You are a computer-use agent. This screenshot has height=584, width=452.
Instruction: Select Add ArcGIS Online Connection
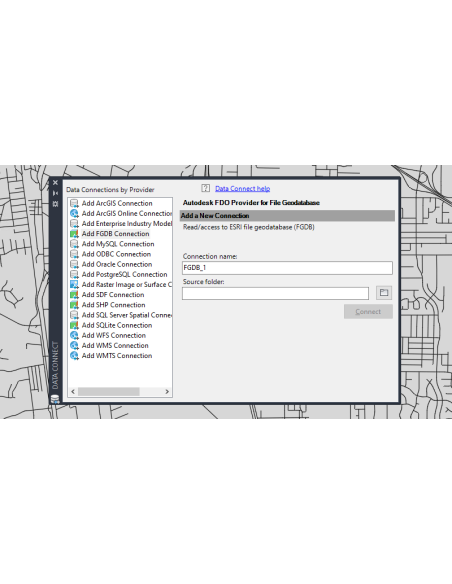(x=127, y=213)
